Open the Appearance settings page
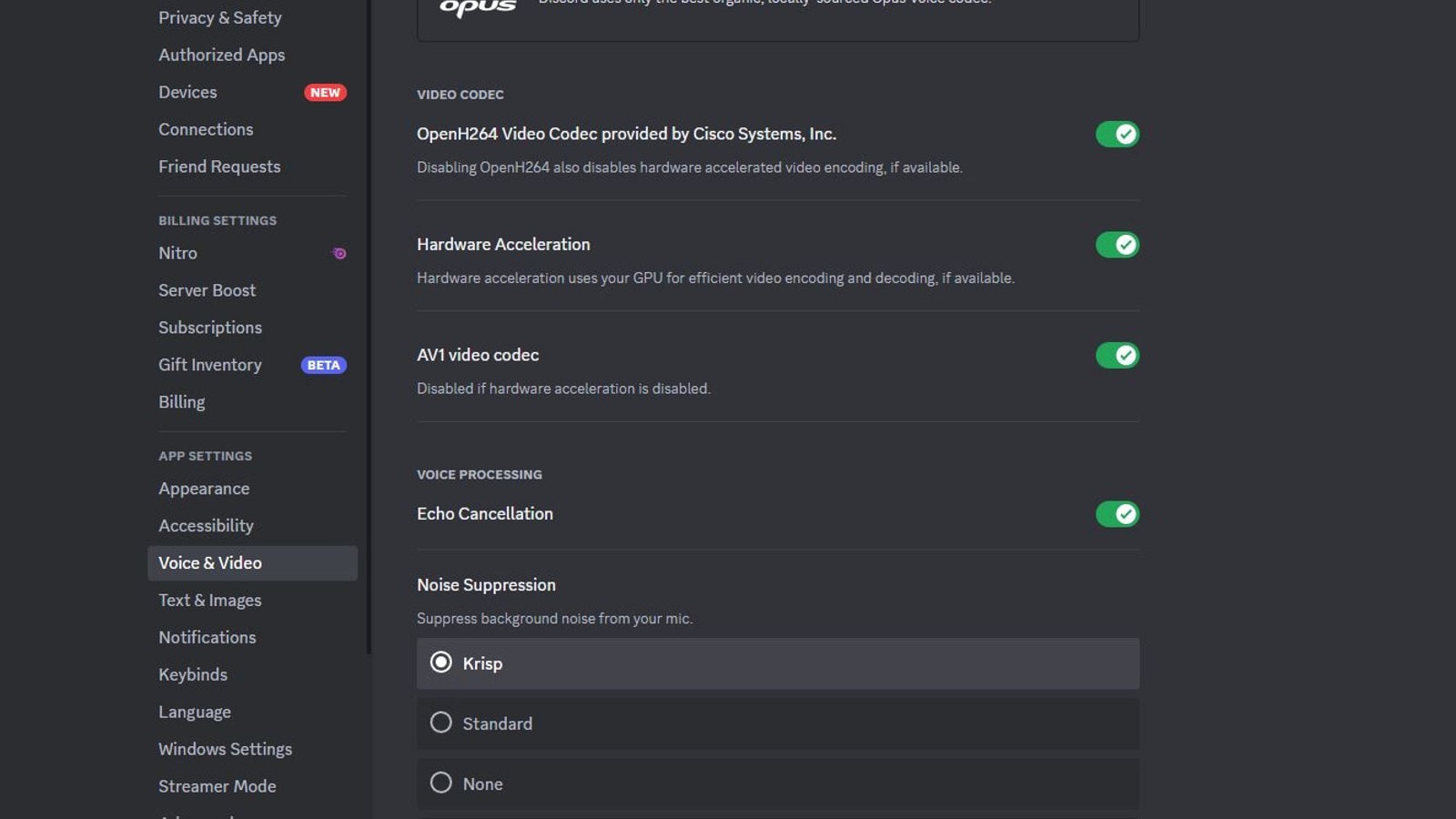 tap(204, 489)
